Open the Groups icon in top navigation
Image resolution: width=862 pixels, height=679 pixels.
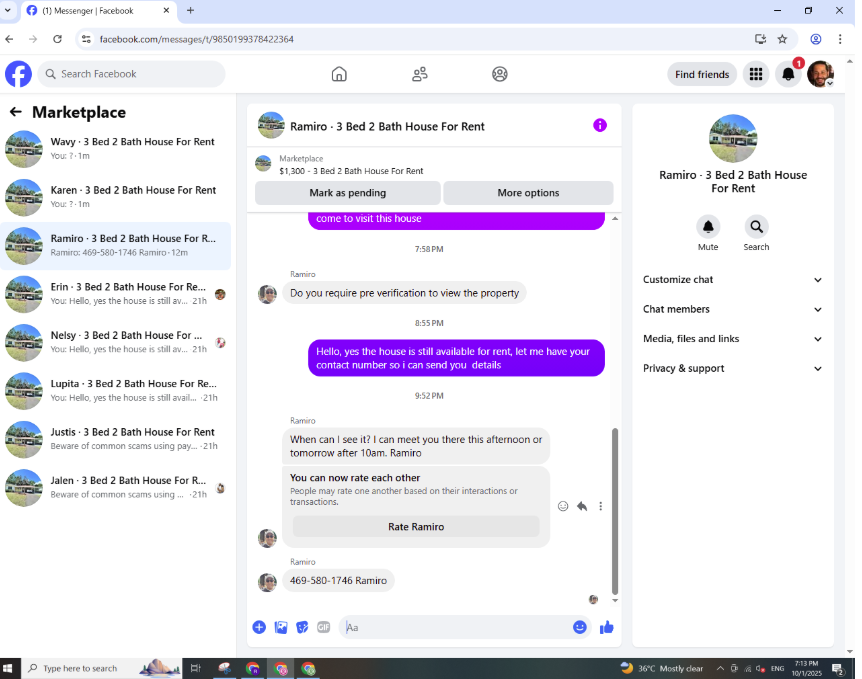tap(500, 74)
